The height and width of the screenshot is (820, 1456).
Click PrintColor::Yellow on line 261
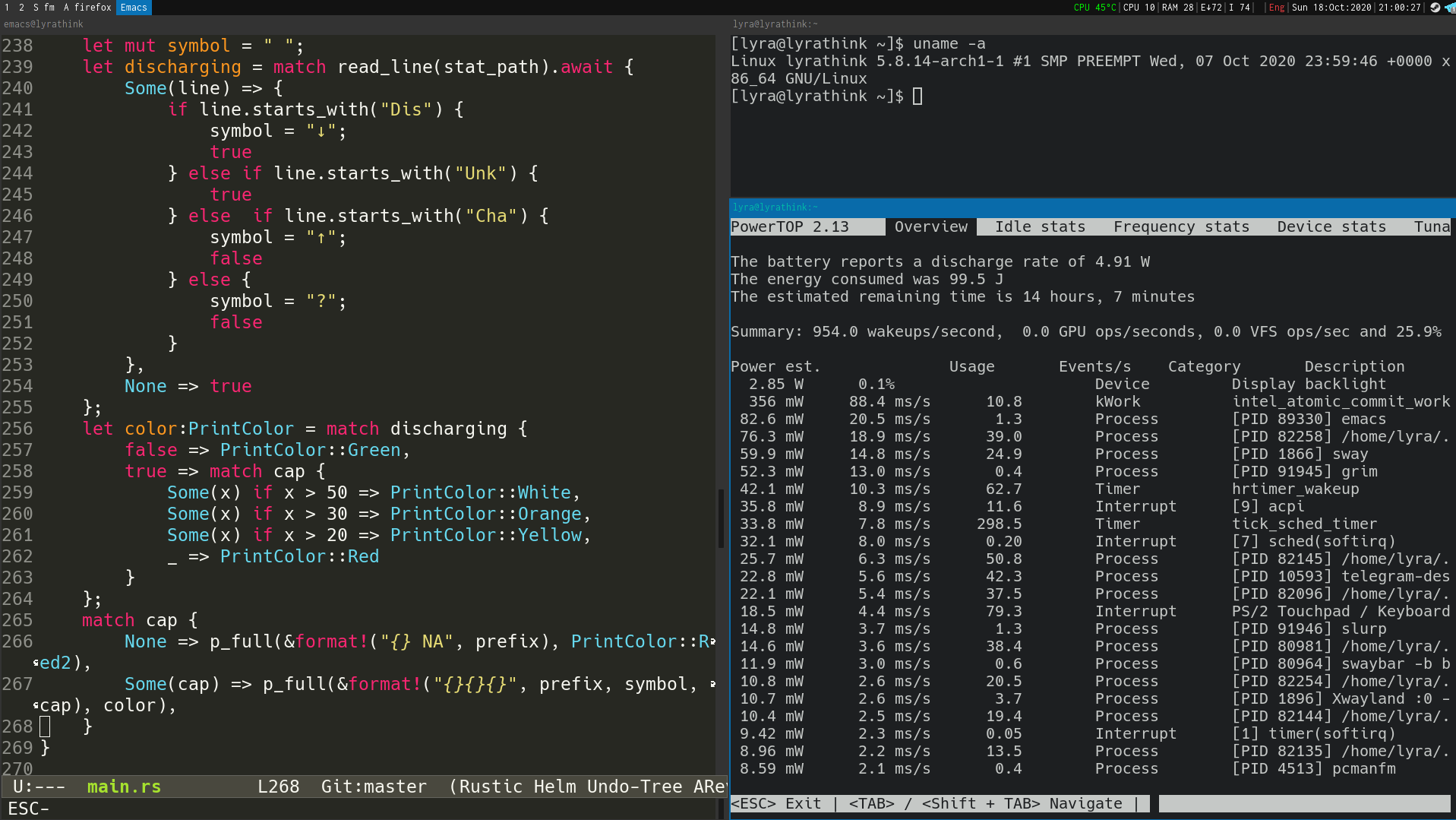pos(485,535)
